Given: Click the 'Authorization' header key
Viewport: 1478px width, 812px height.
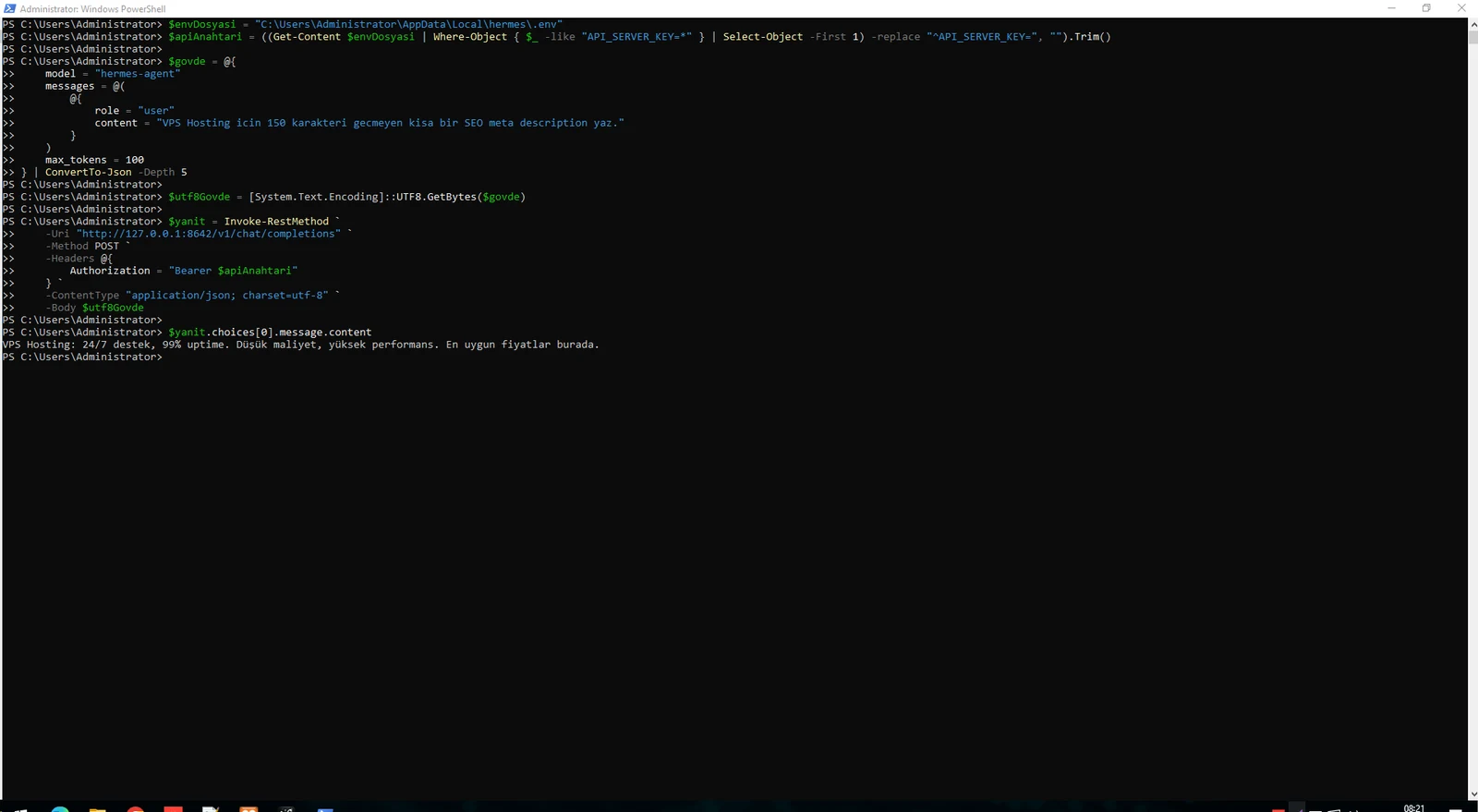Looking at the screenshot, I should point(110,271).
